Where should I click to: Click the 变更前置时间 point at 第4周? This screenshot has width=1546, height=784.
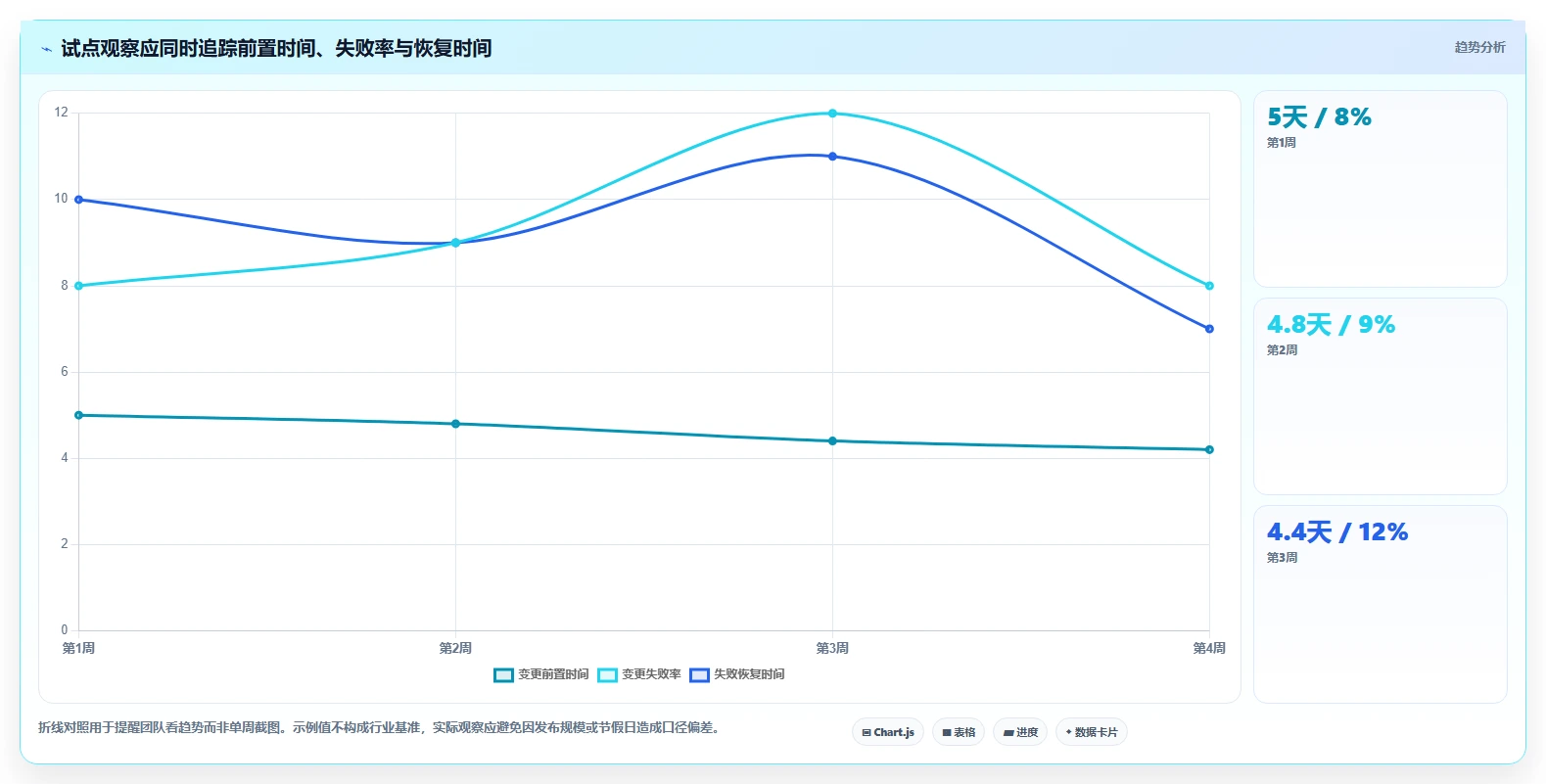[x=1209, y=450]
